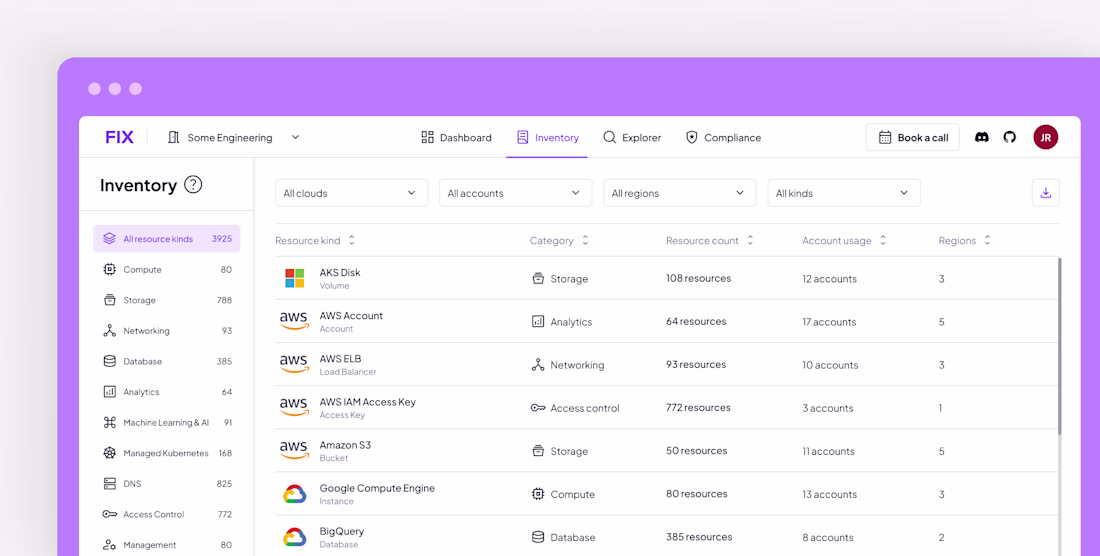Click the download export icon button
1100x556 pixels.
tap(1045, 193)
